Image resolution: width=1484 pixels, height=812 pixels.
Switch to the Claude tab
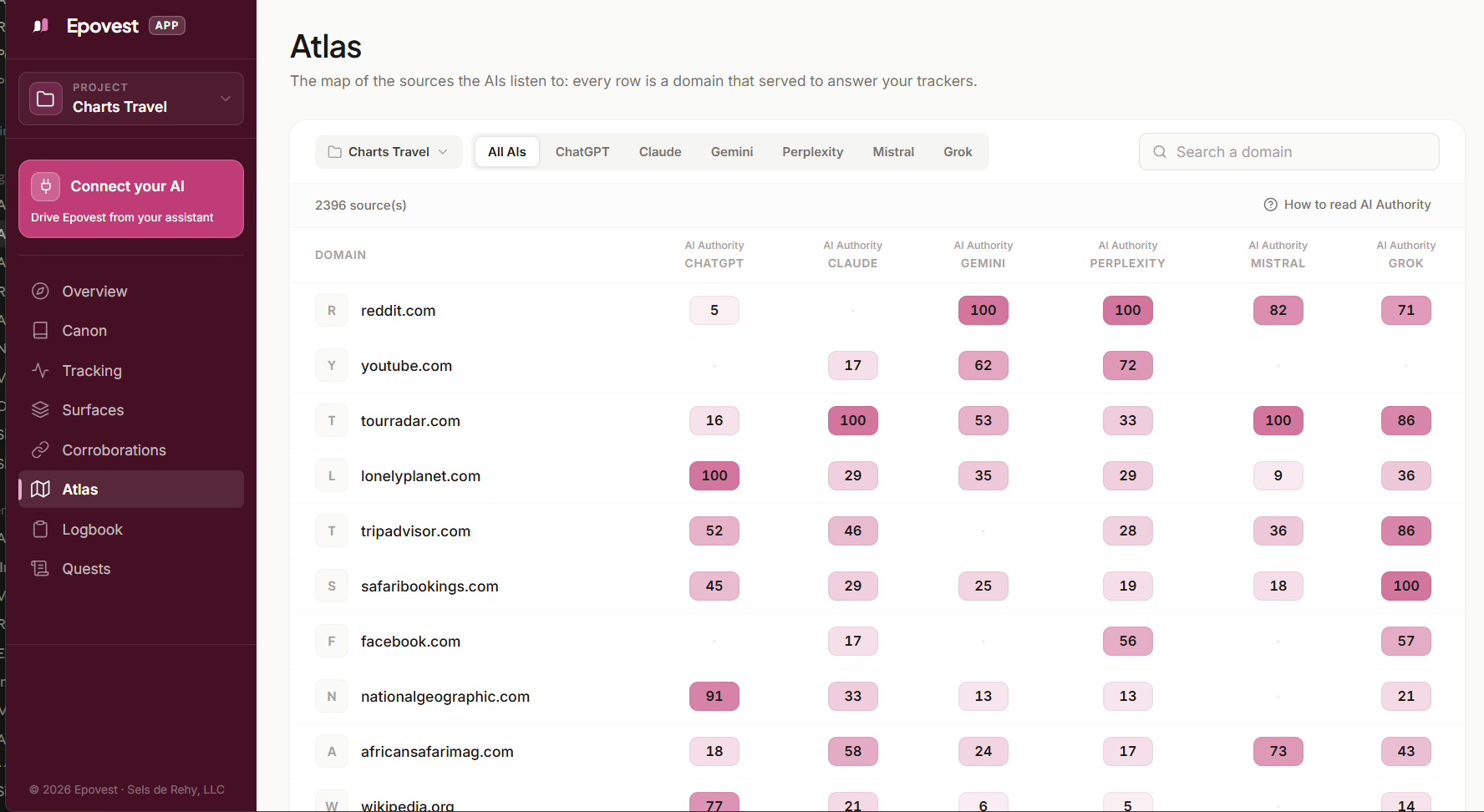pyautogui.click(x=660, y=152)
